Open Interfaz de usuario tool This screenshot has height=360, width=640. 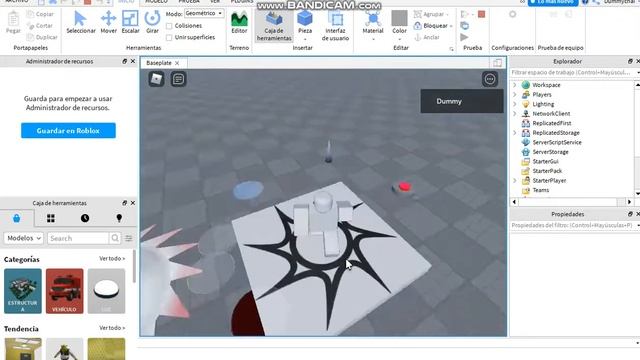tap(335, 25)
